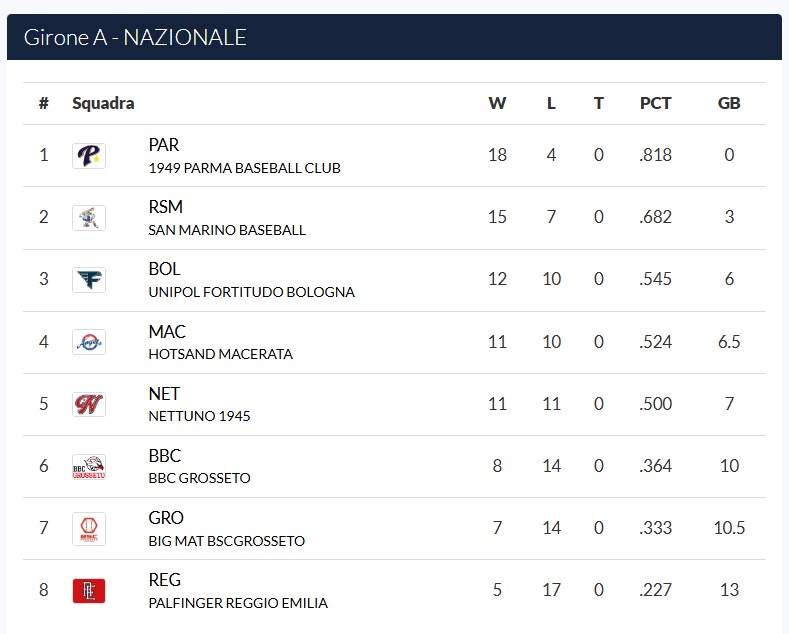Click the Parma Baseball Club logo
The image size is (789, 634).
[x=89, y=156]
